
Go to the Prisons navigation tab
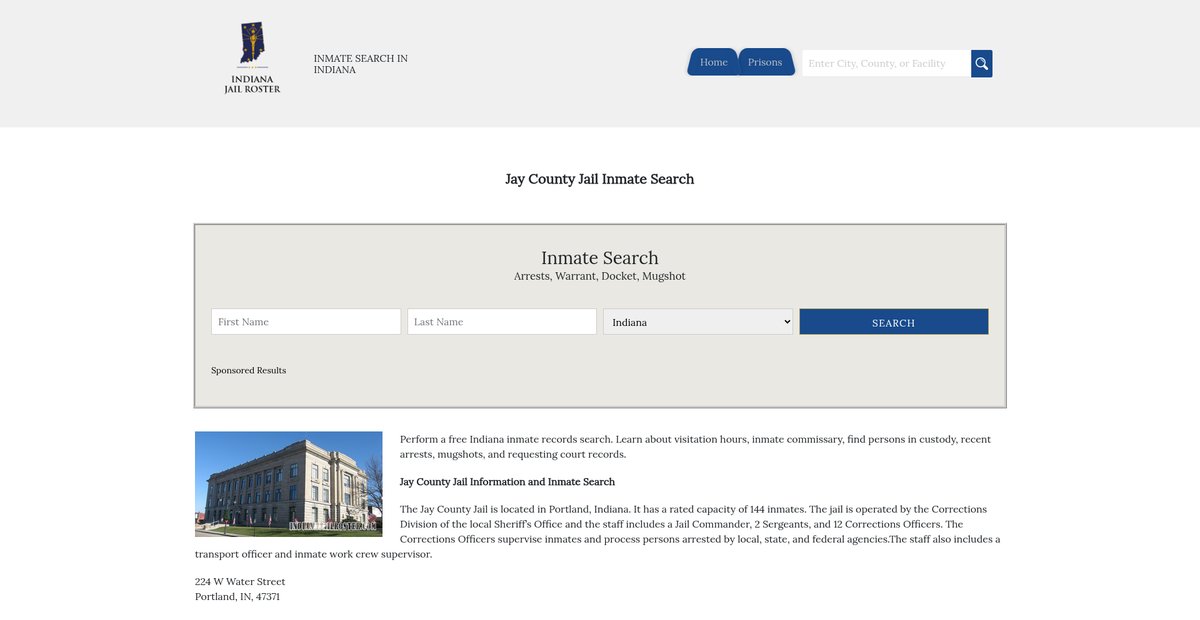[765, 62]
